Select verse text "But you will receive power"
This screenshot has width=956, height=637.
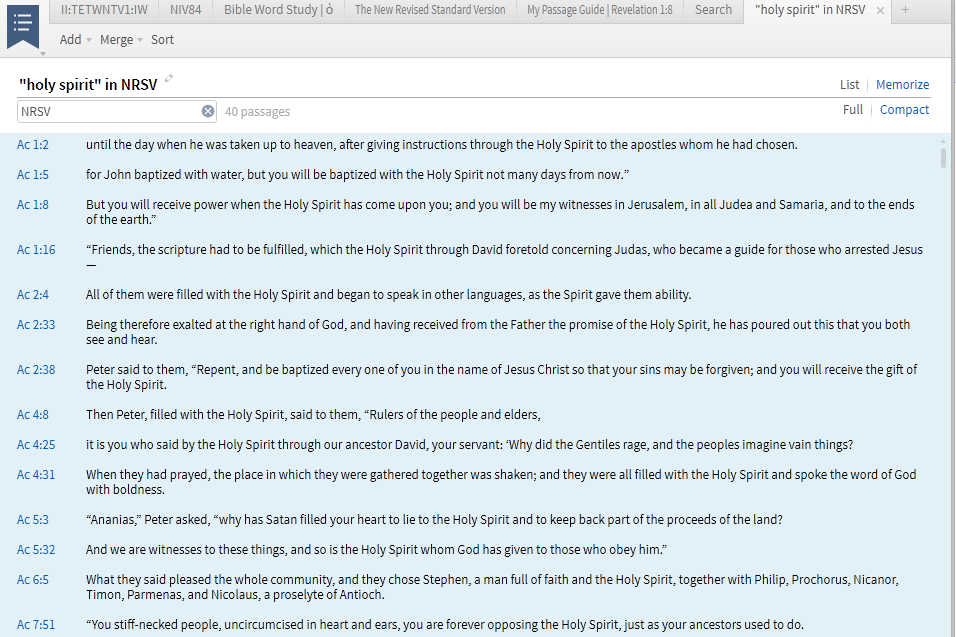click(157, 204)
